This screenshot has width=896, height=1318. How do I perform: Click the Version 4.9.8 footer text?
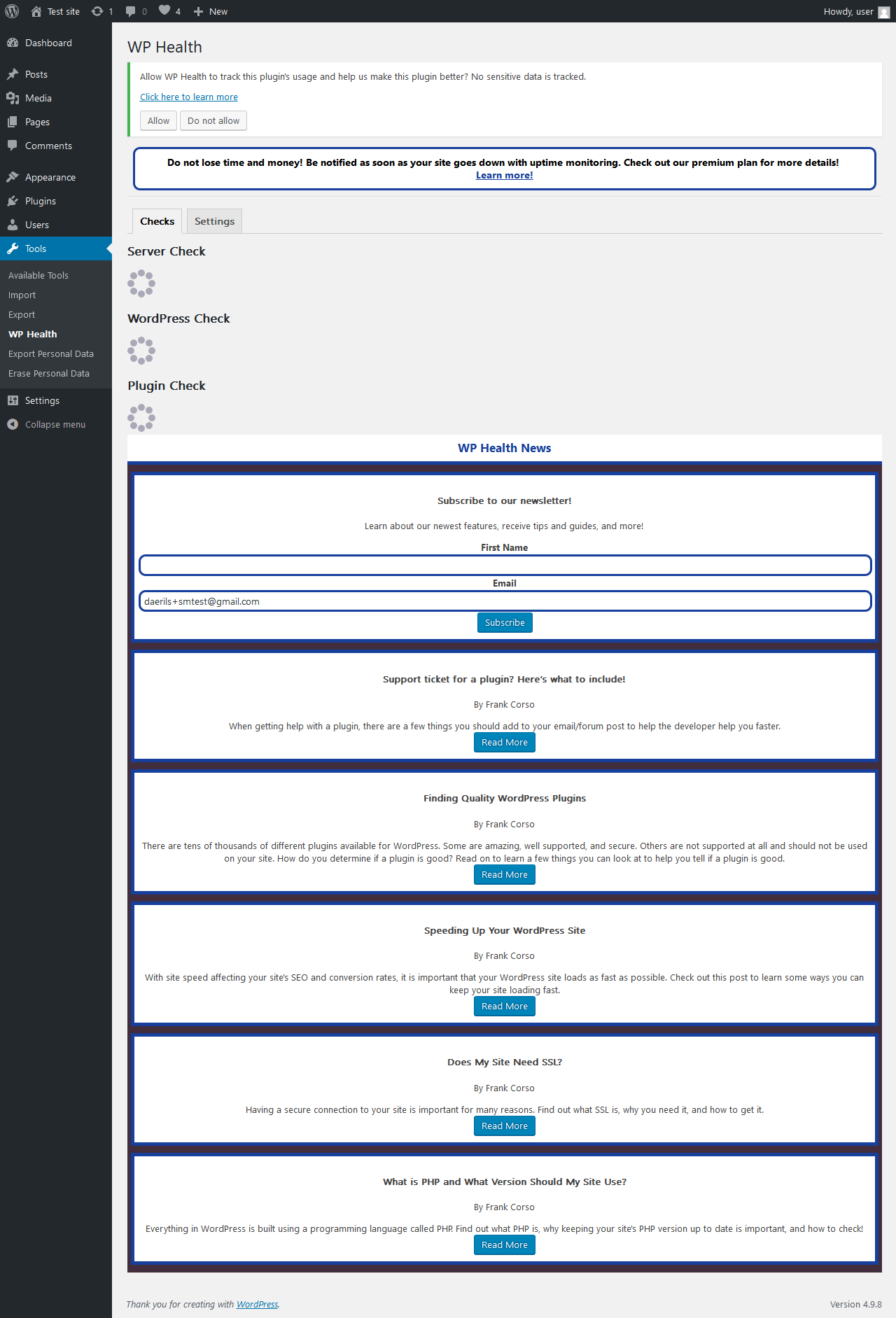point(856,1304)
